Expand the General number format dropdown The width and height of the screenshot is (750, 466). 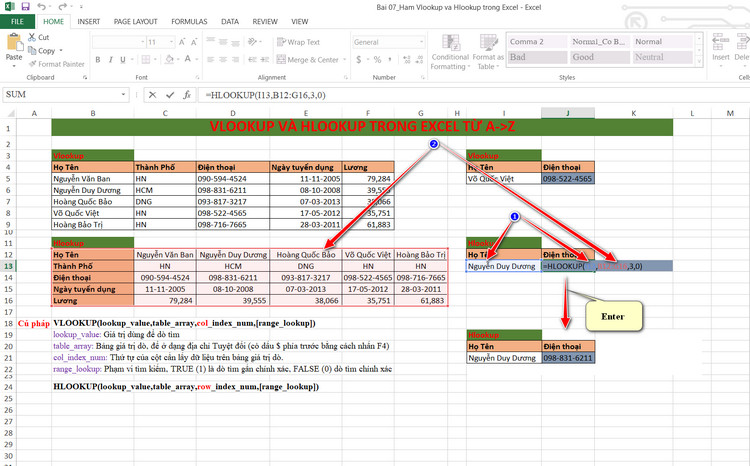[421, 42]
